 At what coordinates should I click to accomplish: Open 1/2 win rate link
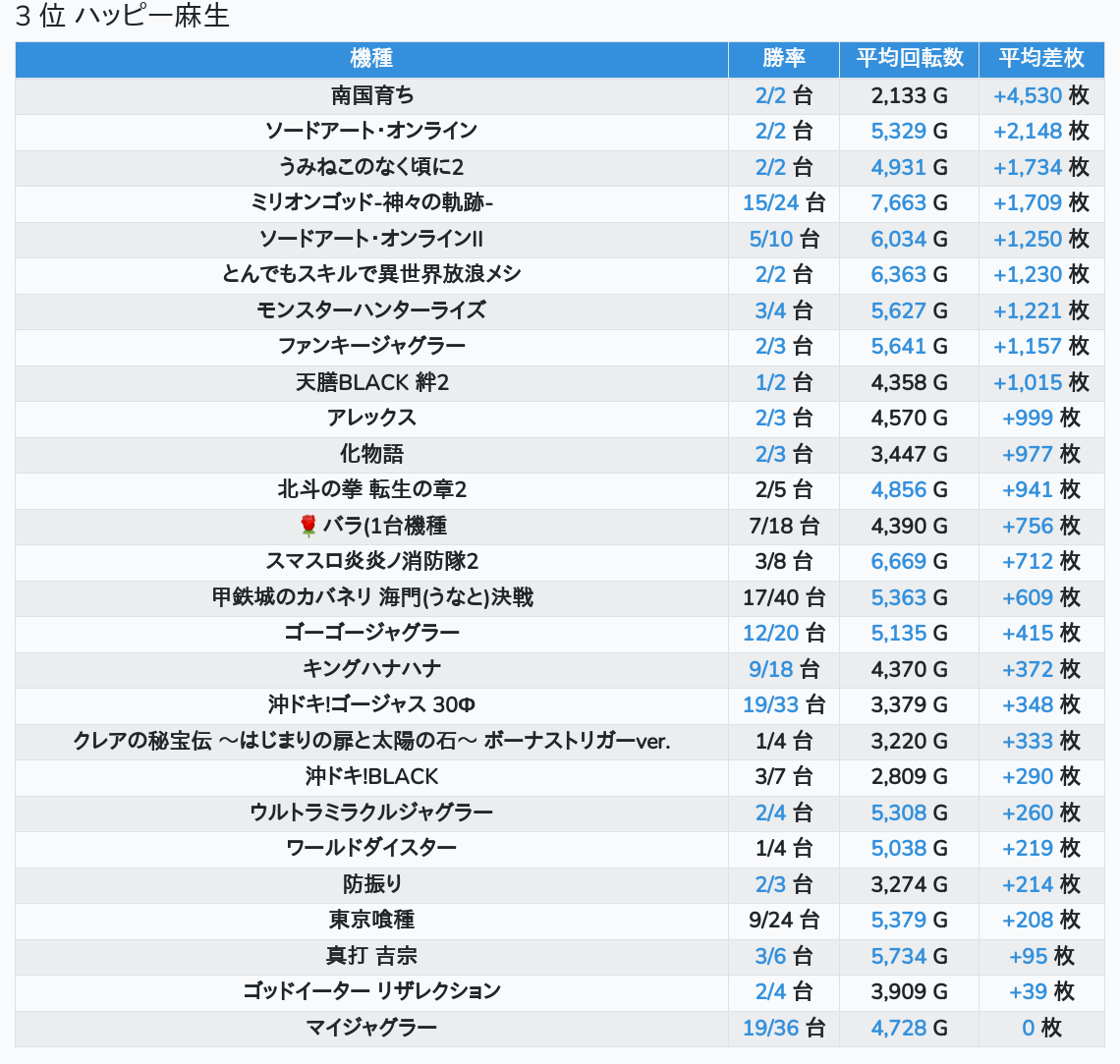(770, 383)
